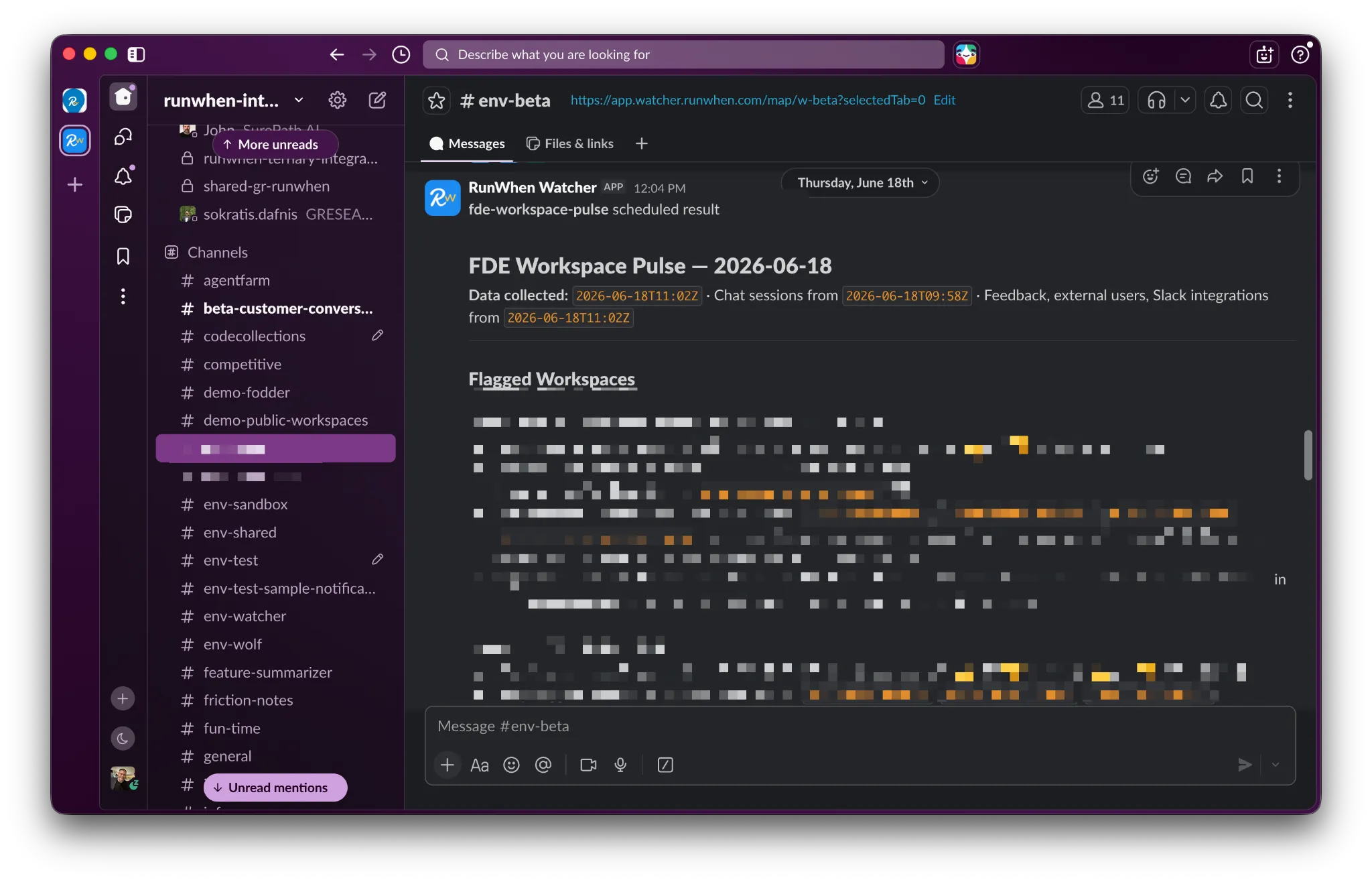The image size is (1372, 882).
Task: Record a video clip
Action: [x=588, y=765]
